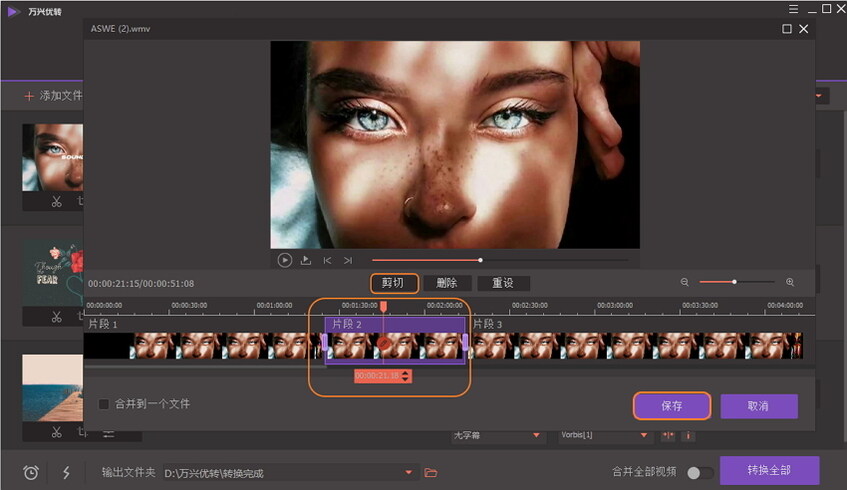The height and width of the screenshot is (490, 847).
Task: Click the timeline zoom slider
Action: [736, 283]
